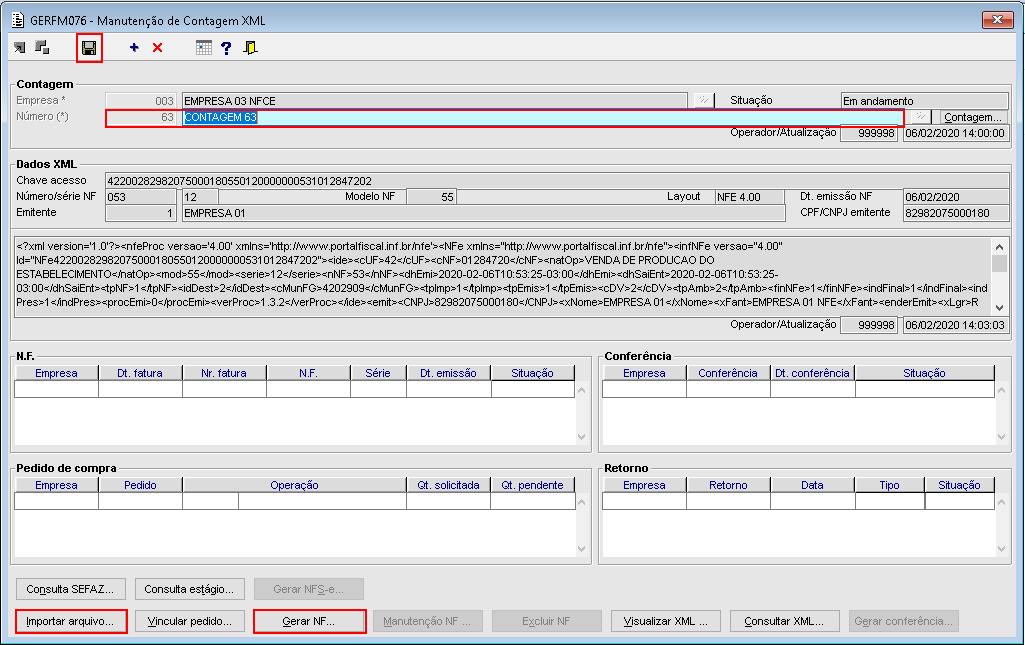Open lookup button beside Empresa field
Viewport: 1025px width, 645px height.
[x=703, y=101]
